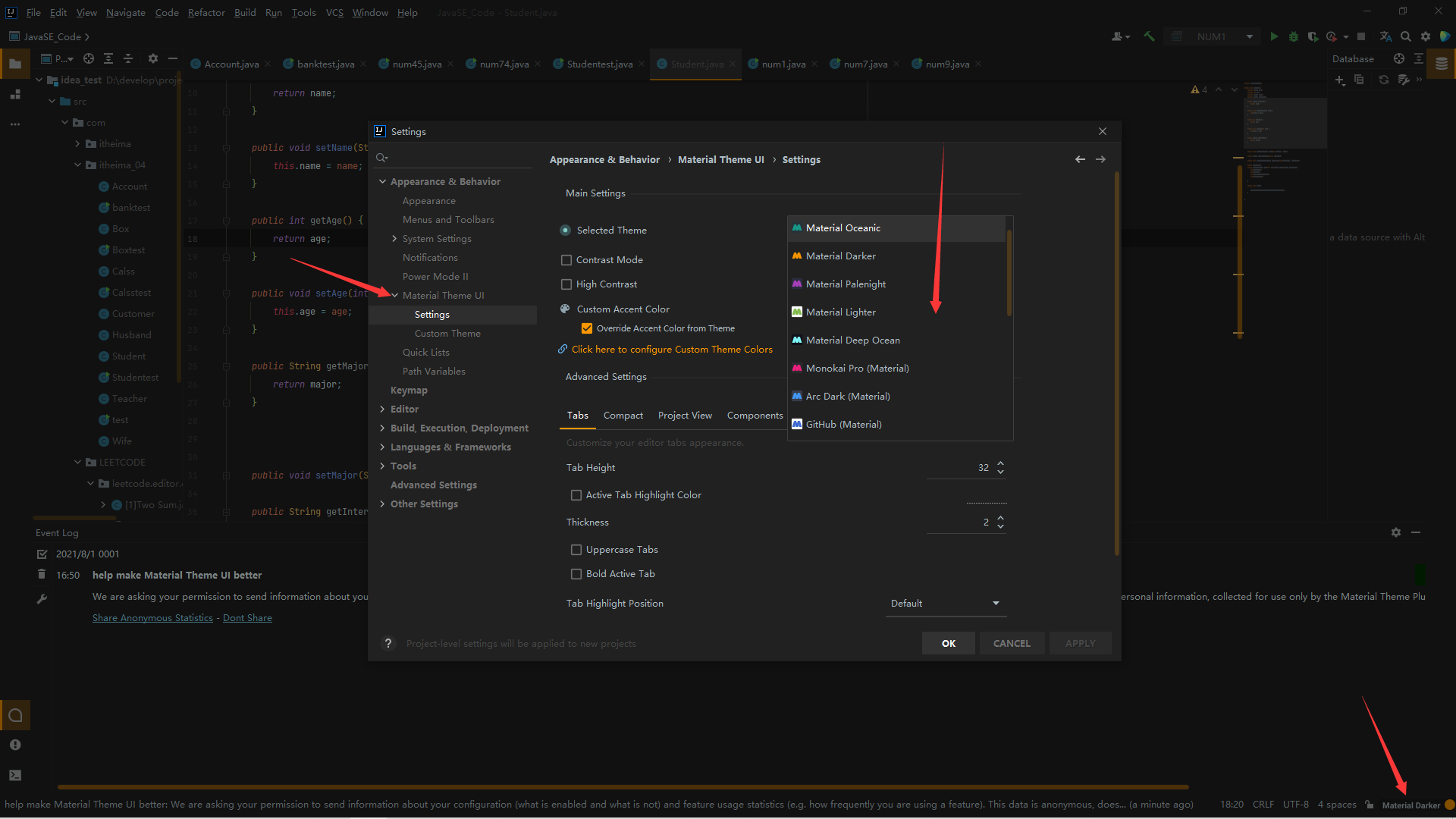The image size is (1456, 819).
Task: Uncheck Override Accent Color from Theme
Action: [587, 328]
